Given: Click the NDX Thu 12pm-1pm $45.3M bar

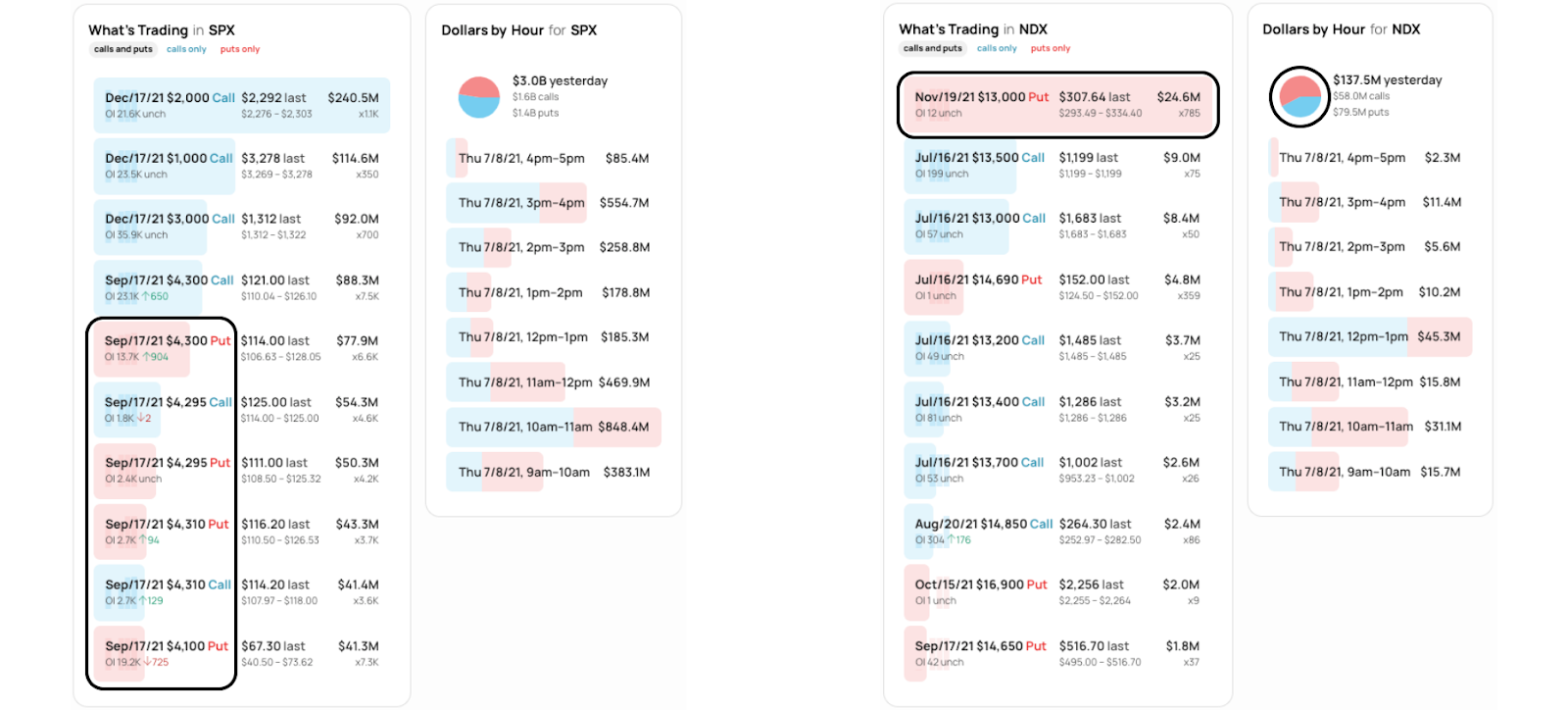Looking at the screenshot, I should 1370,336.
